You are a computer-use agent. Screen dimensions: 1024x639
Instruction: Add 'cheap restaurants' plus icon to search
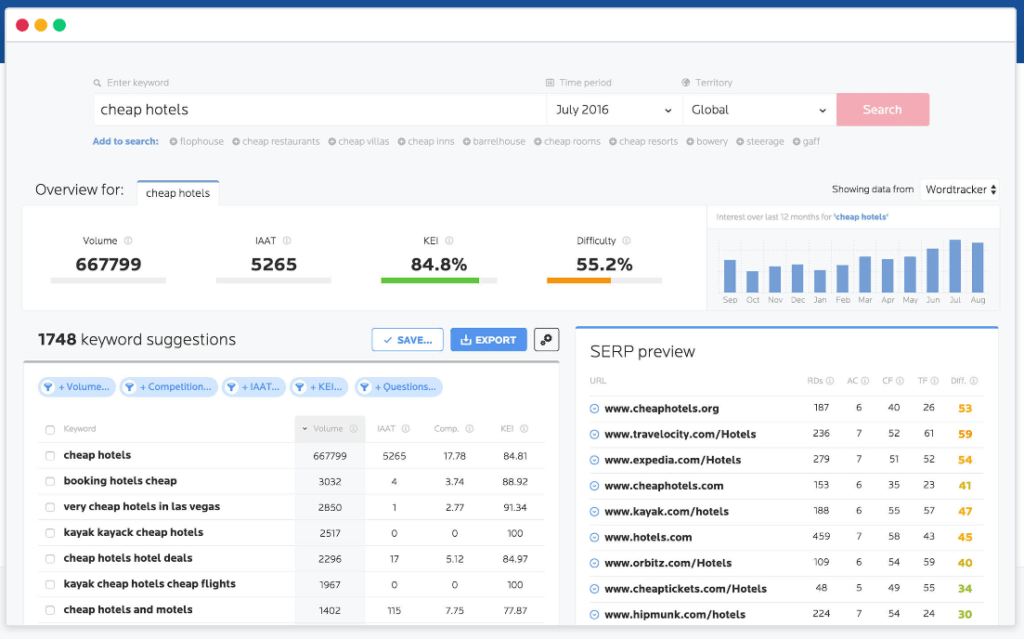(236, 142)
